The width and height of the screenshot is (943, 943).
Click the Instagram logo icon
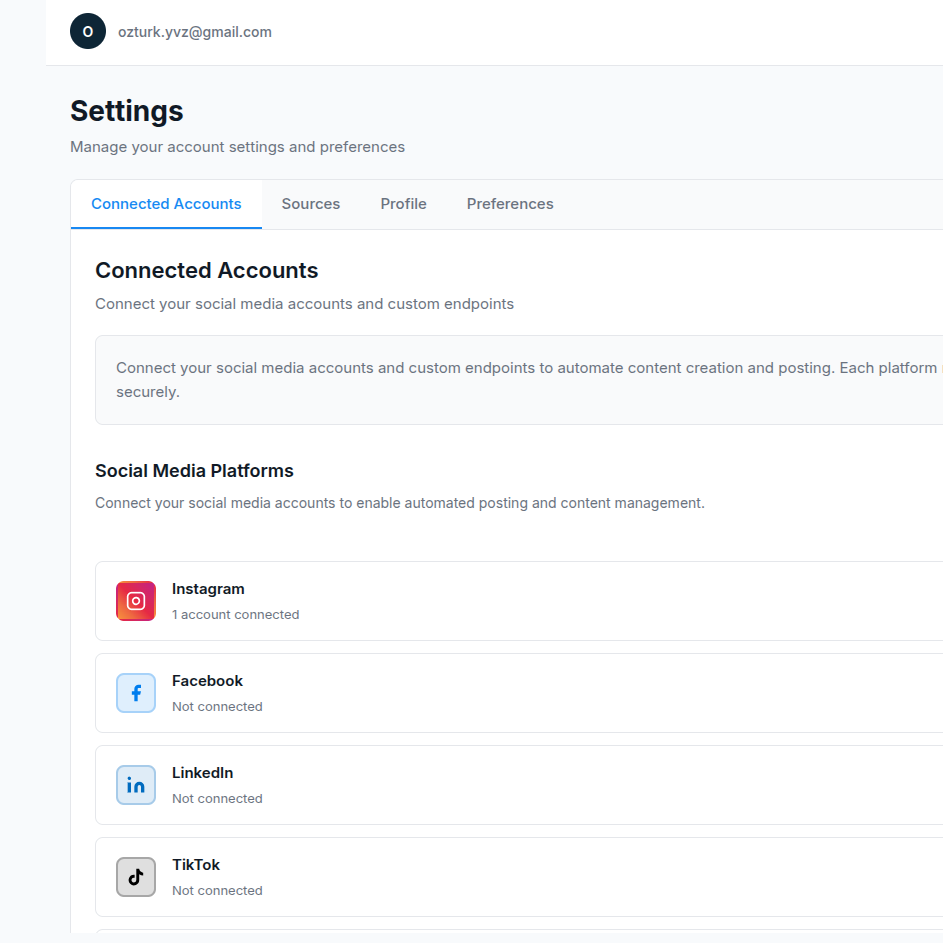pos(136,601)
